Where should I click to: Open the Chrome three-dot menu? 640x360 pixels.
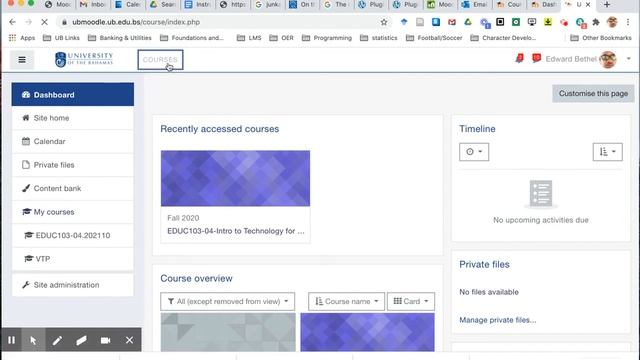628,22
